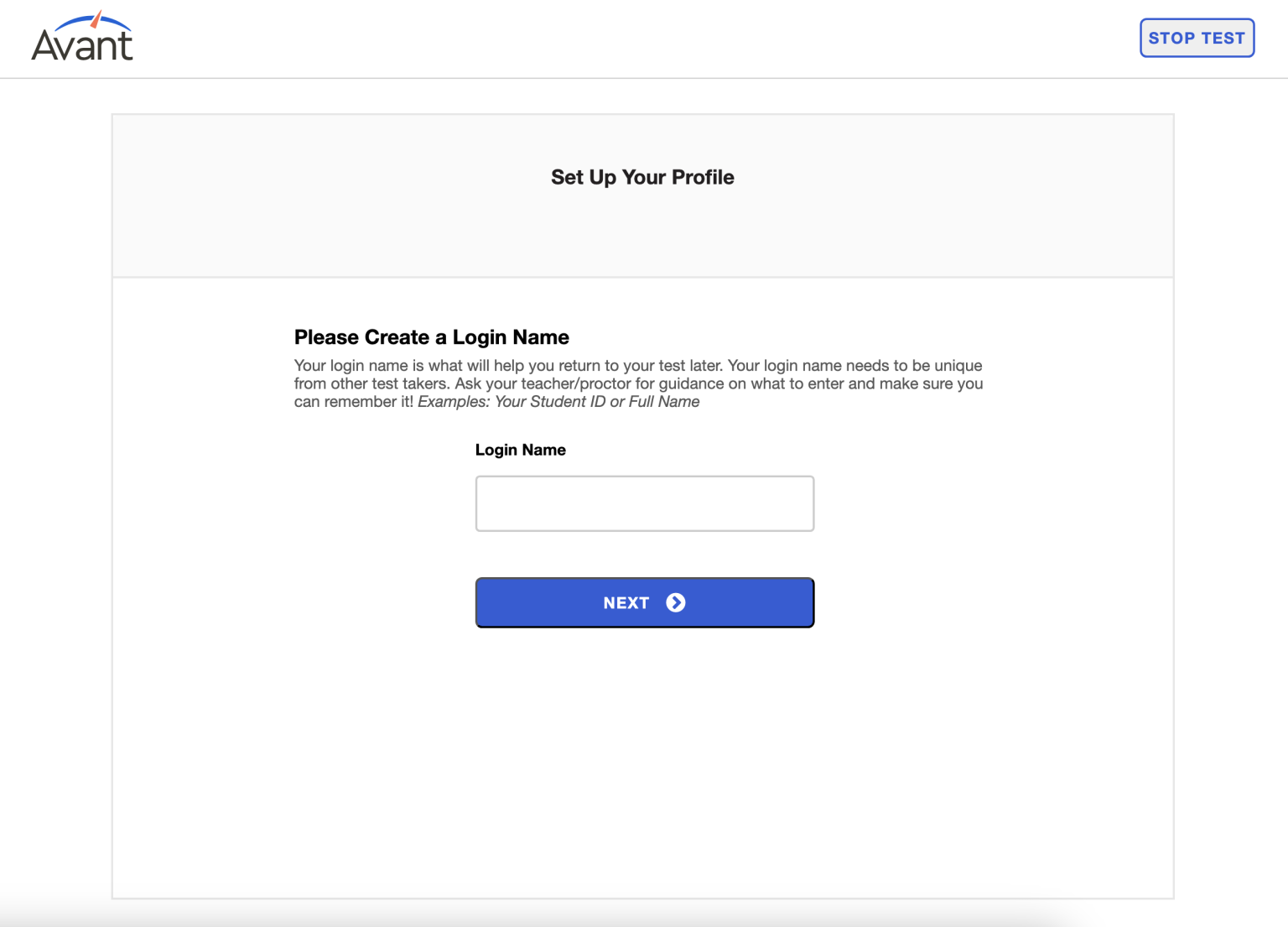Proceed by clicking the NEXT button
The width and height of the screenshot is (1288, 927).
click(x=644, y=602)
